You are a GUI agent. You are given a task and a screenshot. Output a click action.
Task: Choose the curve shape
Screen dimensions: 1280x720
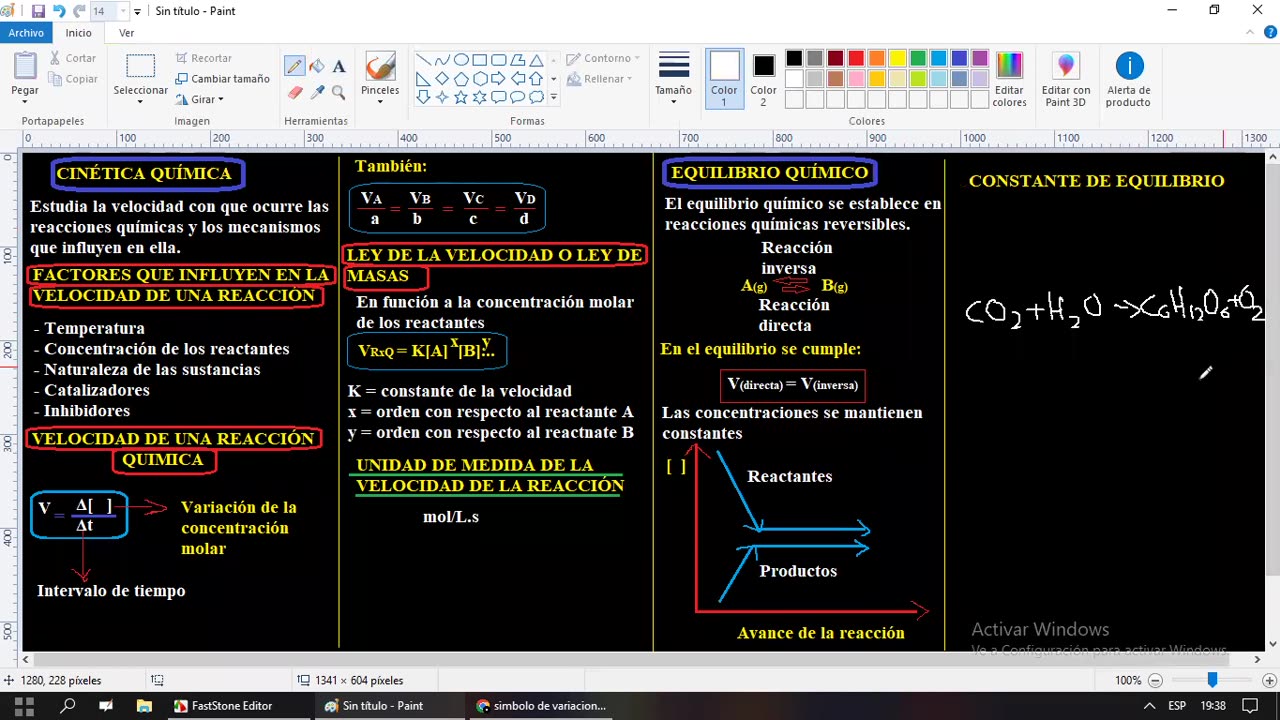[x=441, y=60]
